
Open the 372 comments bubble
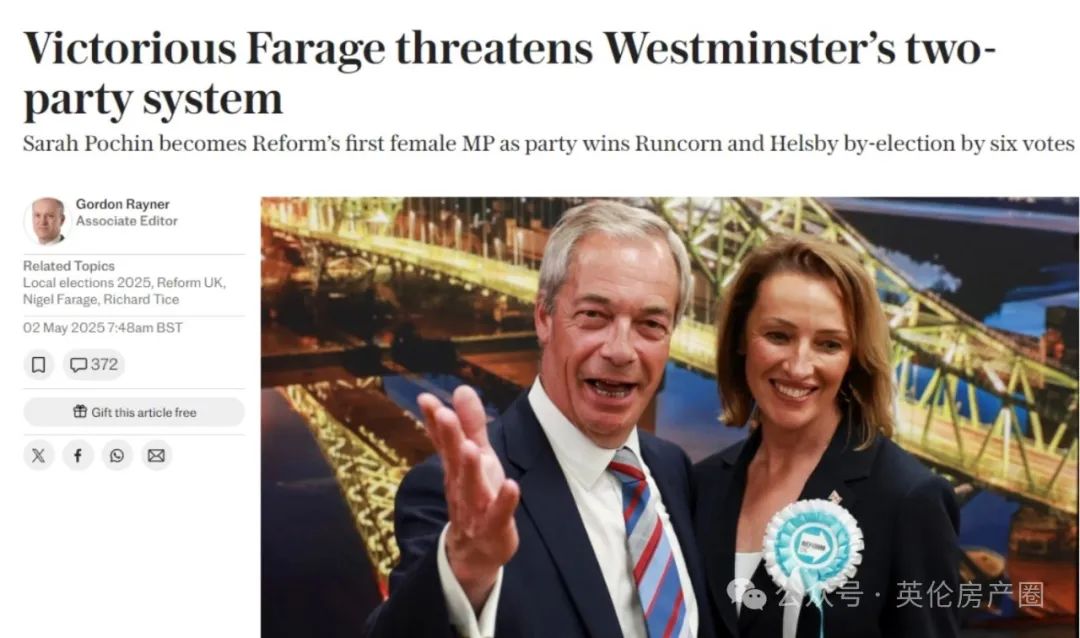point(94,364)
